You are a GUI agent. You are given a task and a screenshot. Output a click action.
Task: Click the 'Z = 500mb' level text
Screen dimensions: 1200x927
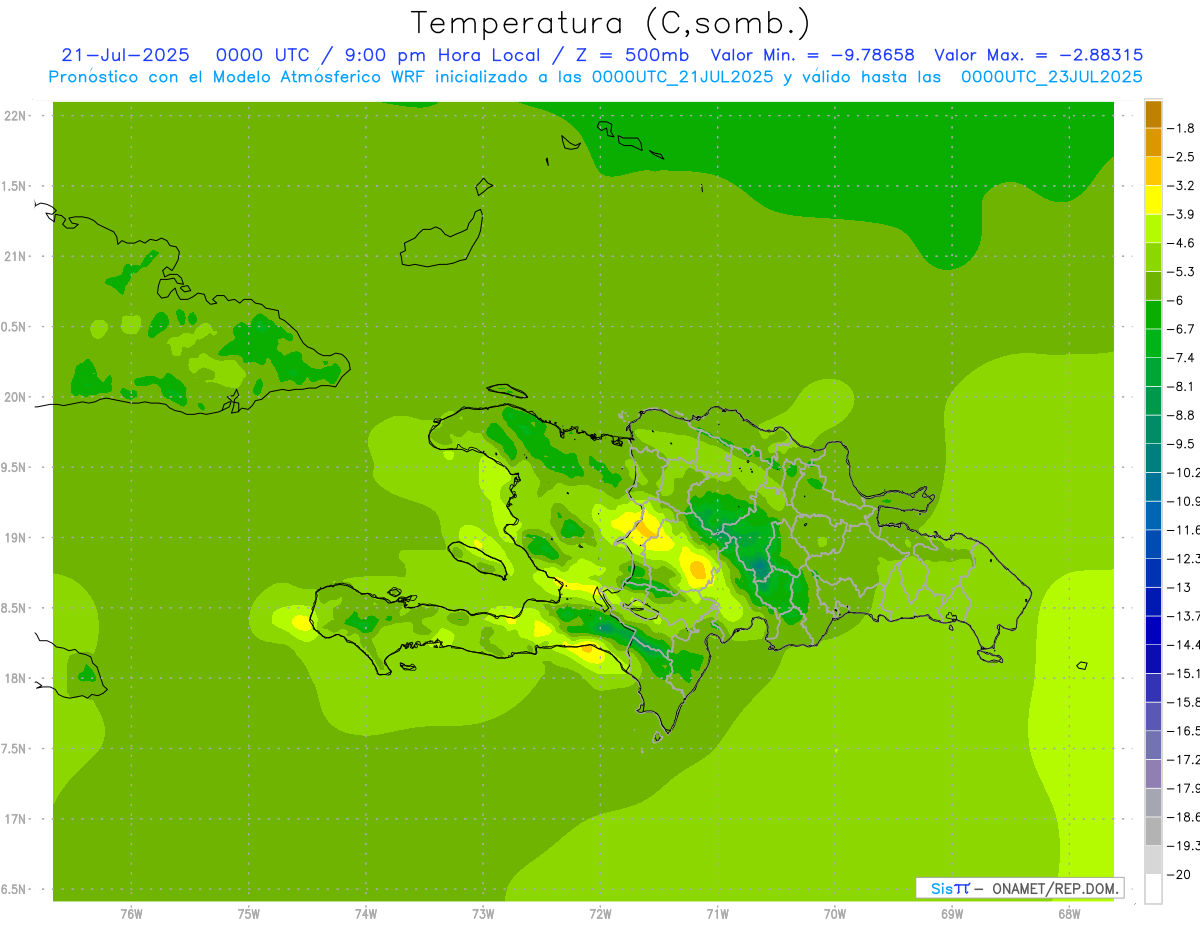click(x=629, y=55)
